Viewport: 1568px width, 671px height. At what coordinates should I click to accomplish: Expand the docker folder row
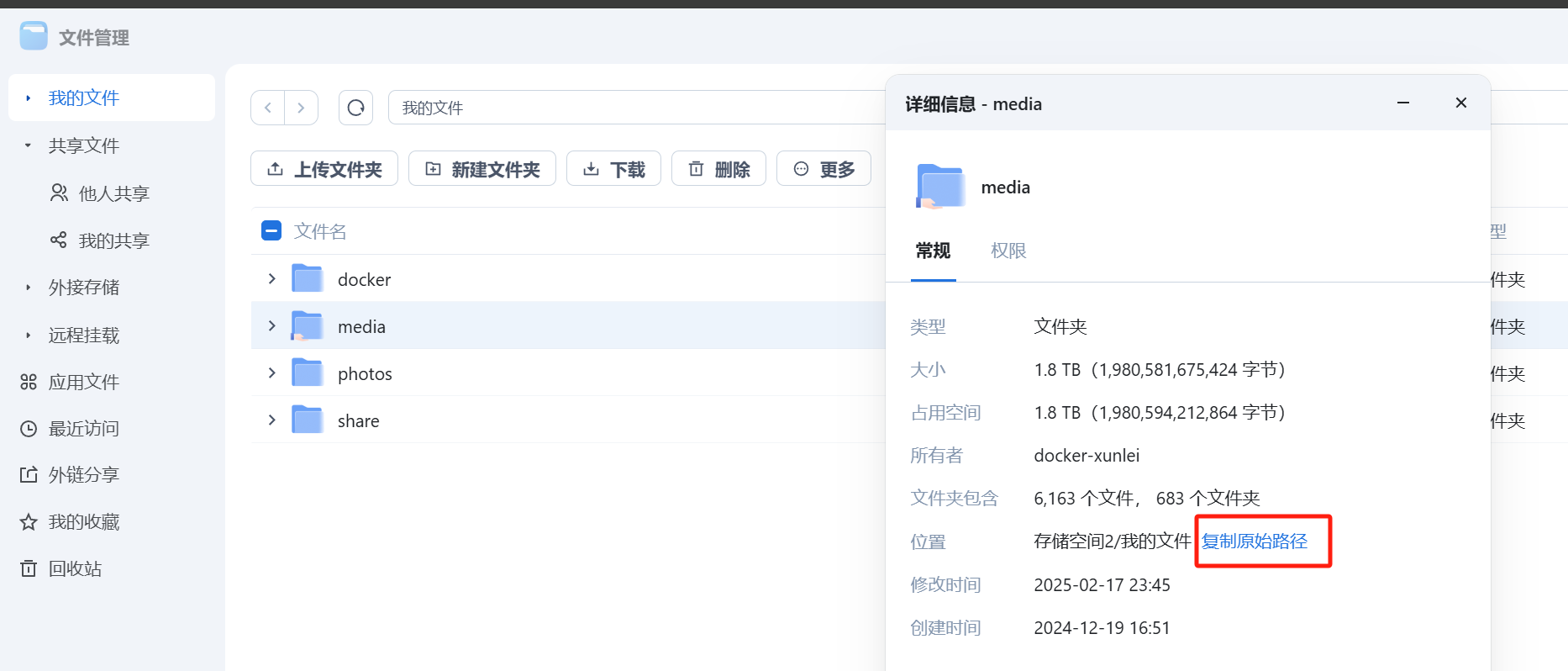[271, 278]
